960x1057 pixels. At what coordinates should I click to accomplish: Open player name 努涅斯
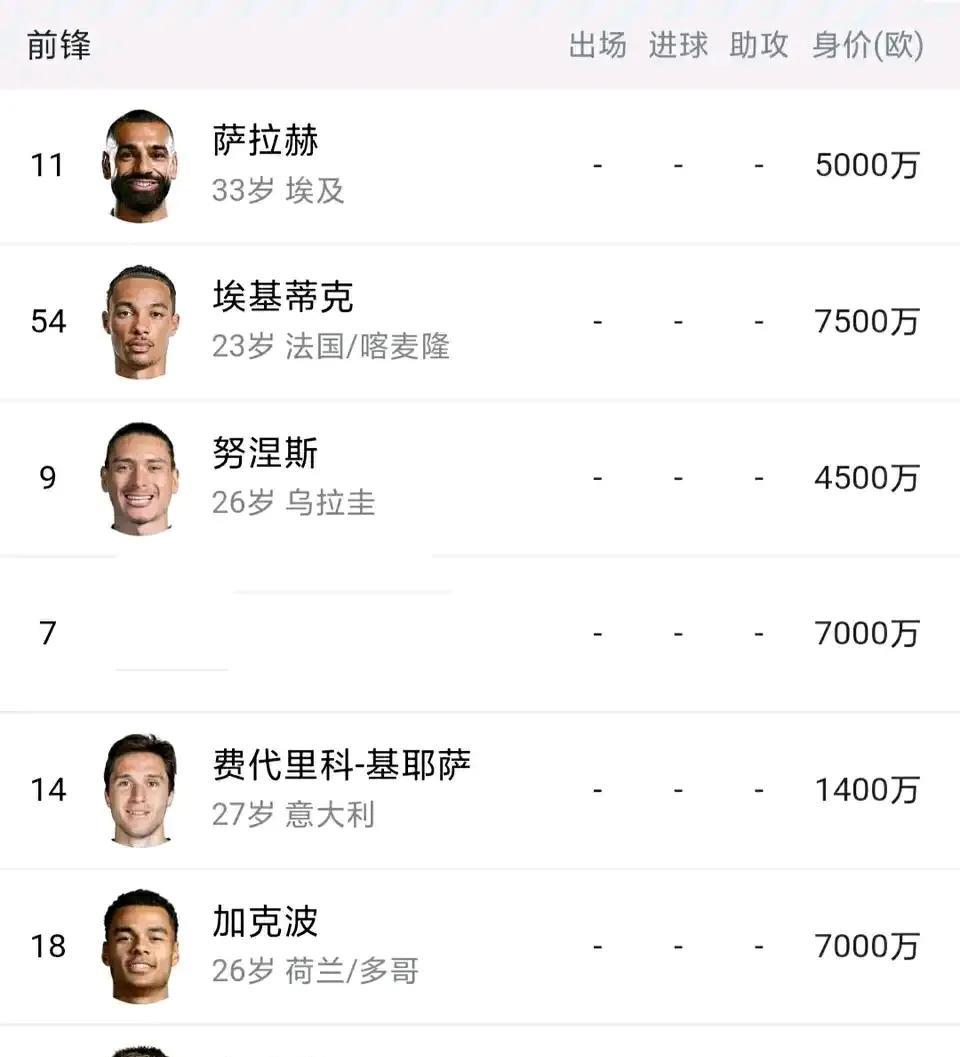(265, 454)
